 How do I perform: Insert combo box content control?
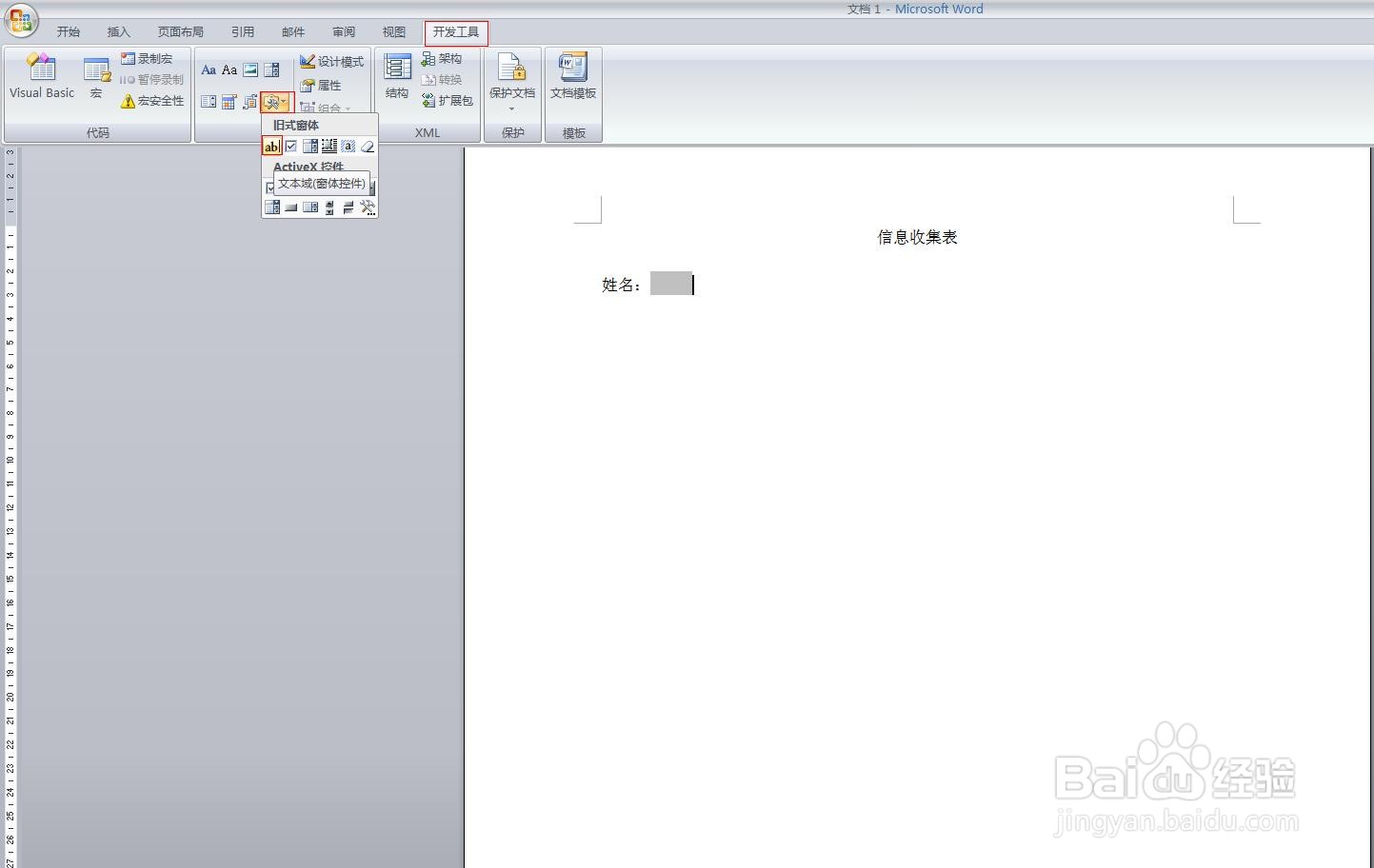(271, 69)
